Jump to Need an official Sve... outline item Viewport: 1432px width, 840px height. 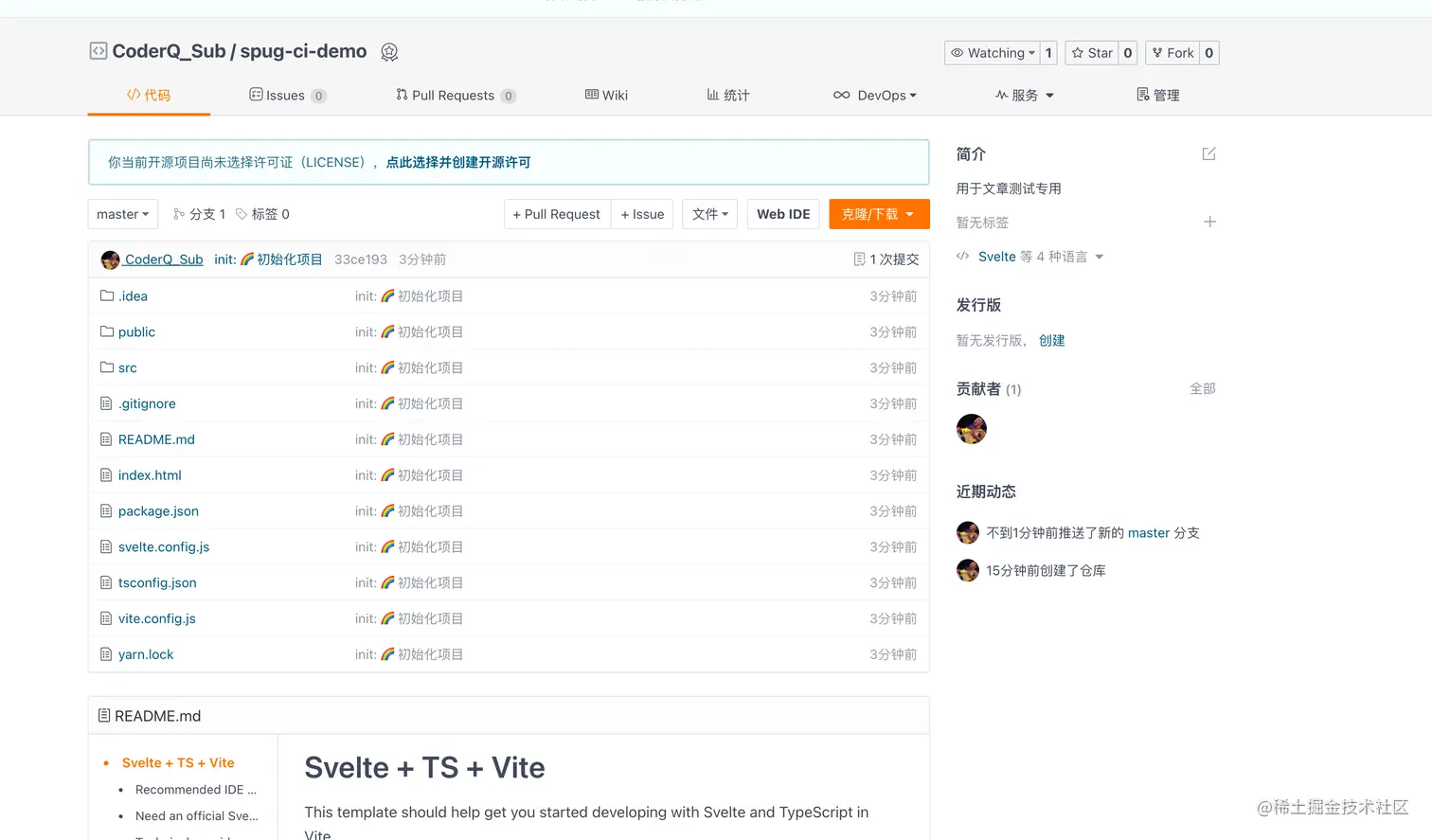coord(197,816)
